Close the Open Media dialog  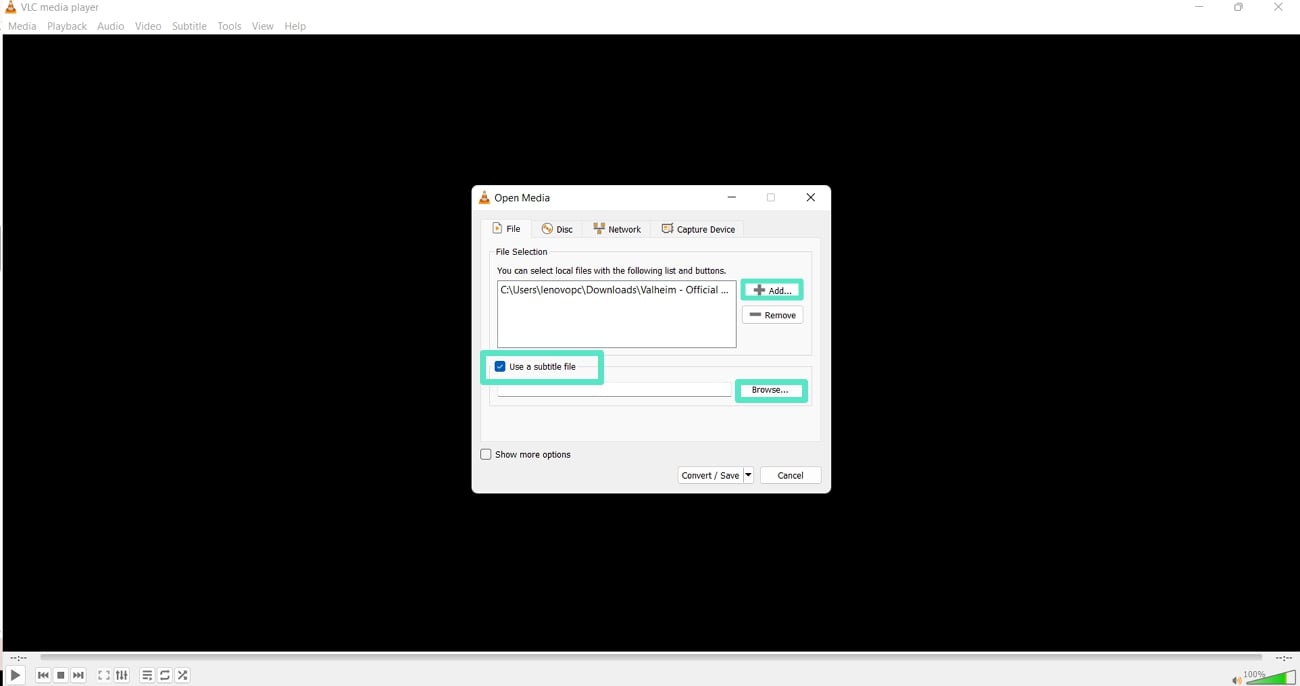coord(811,198)
